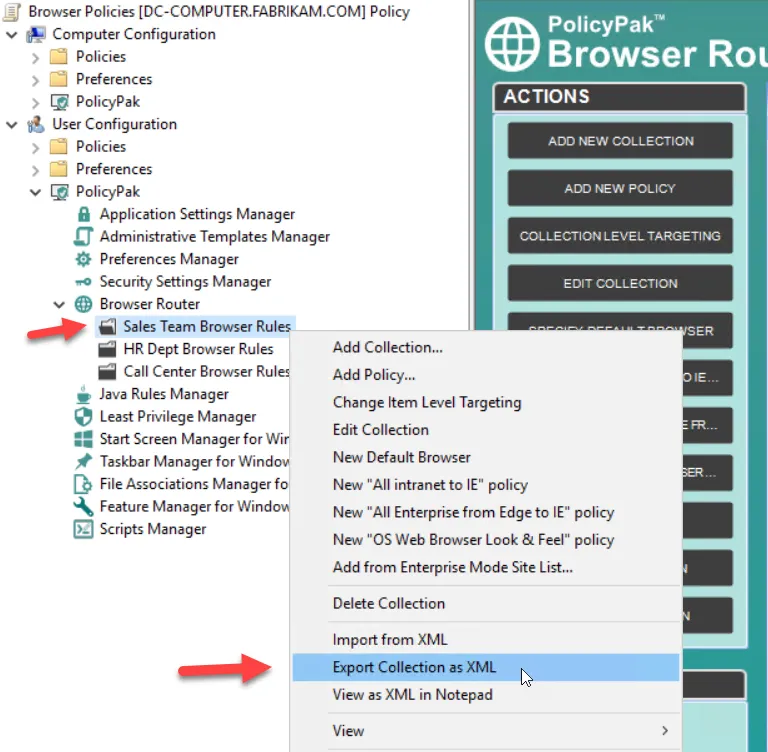Select Application Settings Manager node
The height and width of the screenshot is (752, 768).
coord(197,214)
